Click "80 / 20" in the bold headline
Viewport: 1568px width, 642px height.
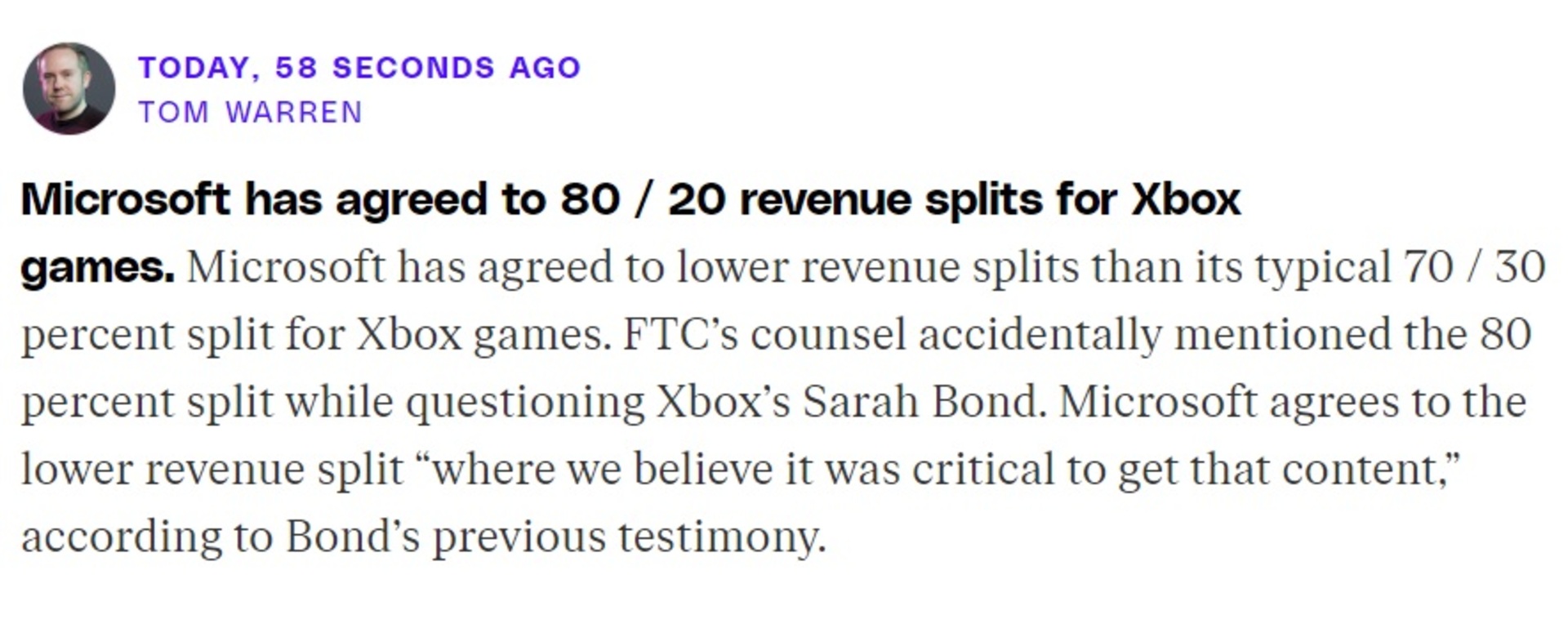click(643, 199)
